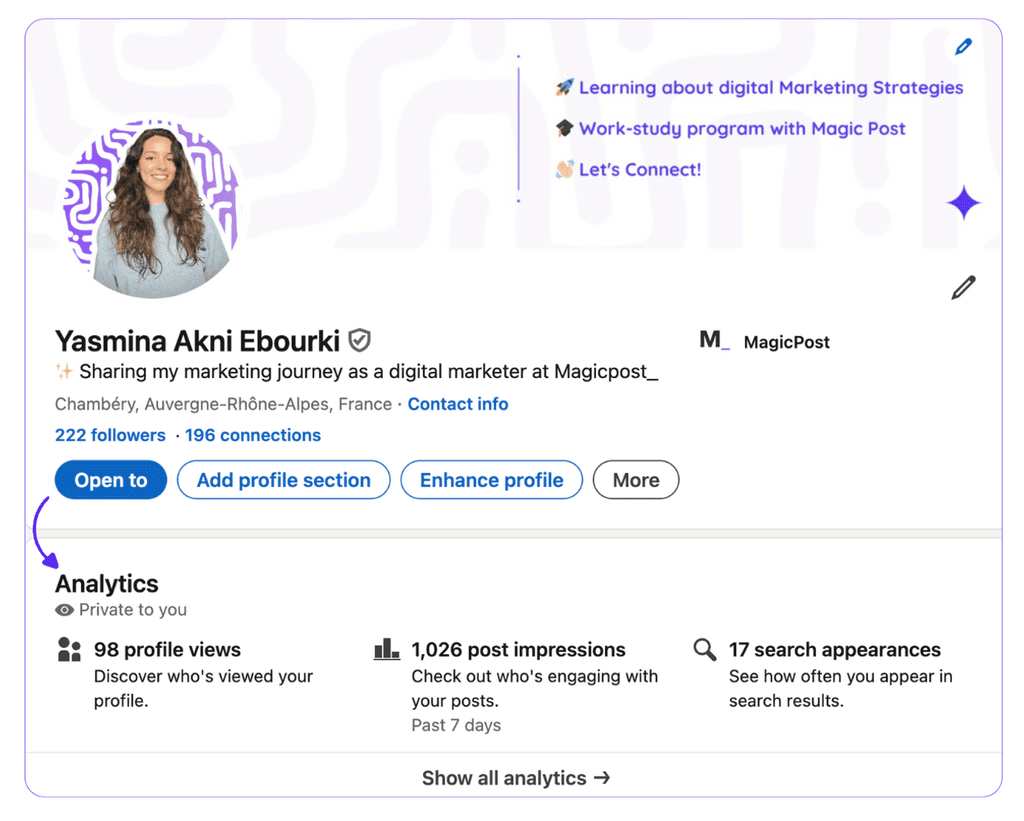Open the intro section edit pencil icon
1024x821 pixels.
coord(962,288)
